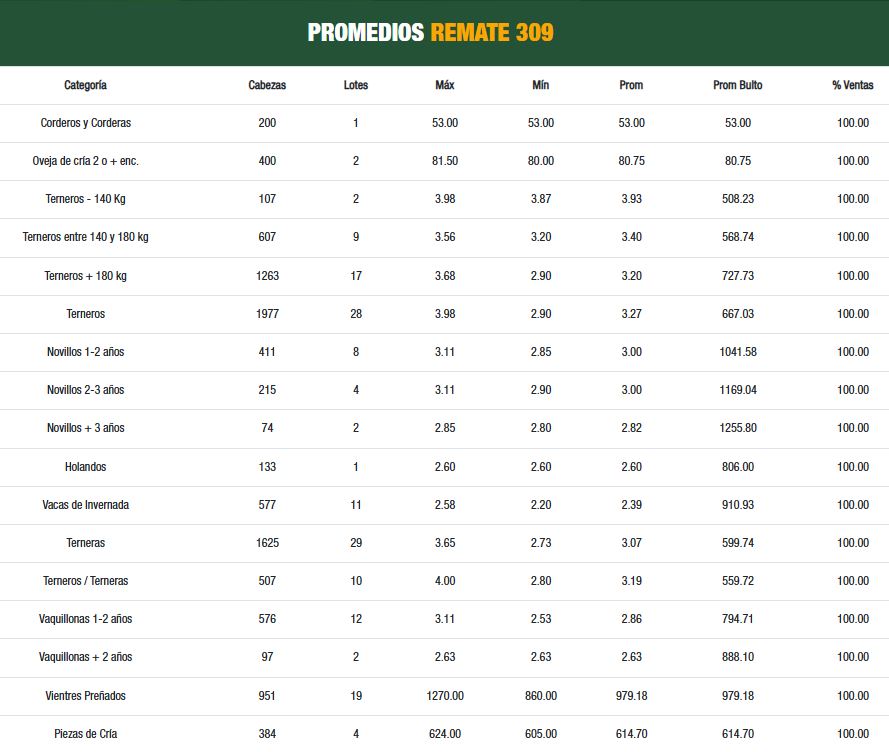Select the "Terneros - 140 Kg" row
The height and width of the screenshot is (752, 889).
click(x=85, y=199)
